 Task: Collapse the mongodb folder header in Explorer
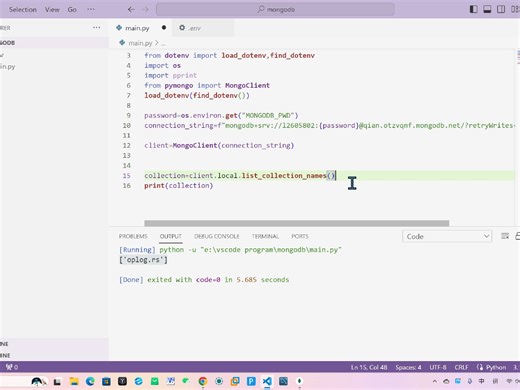click(x=53, y=43)
